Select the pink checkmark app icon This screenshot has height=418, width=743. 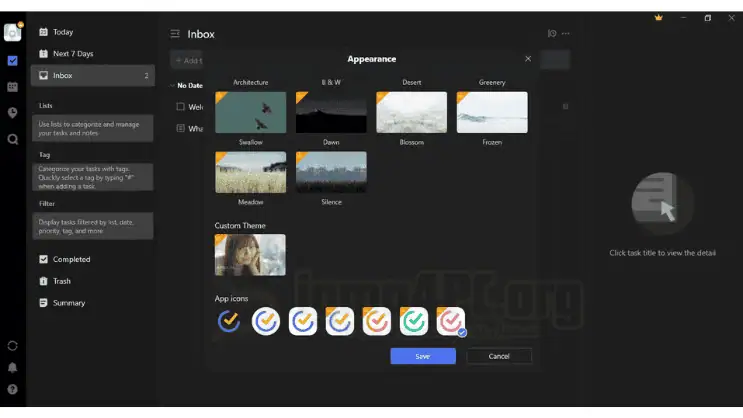coord(451,321)
